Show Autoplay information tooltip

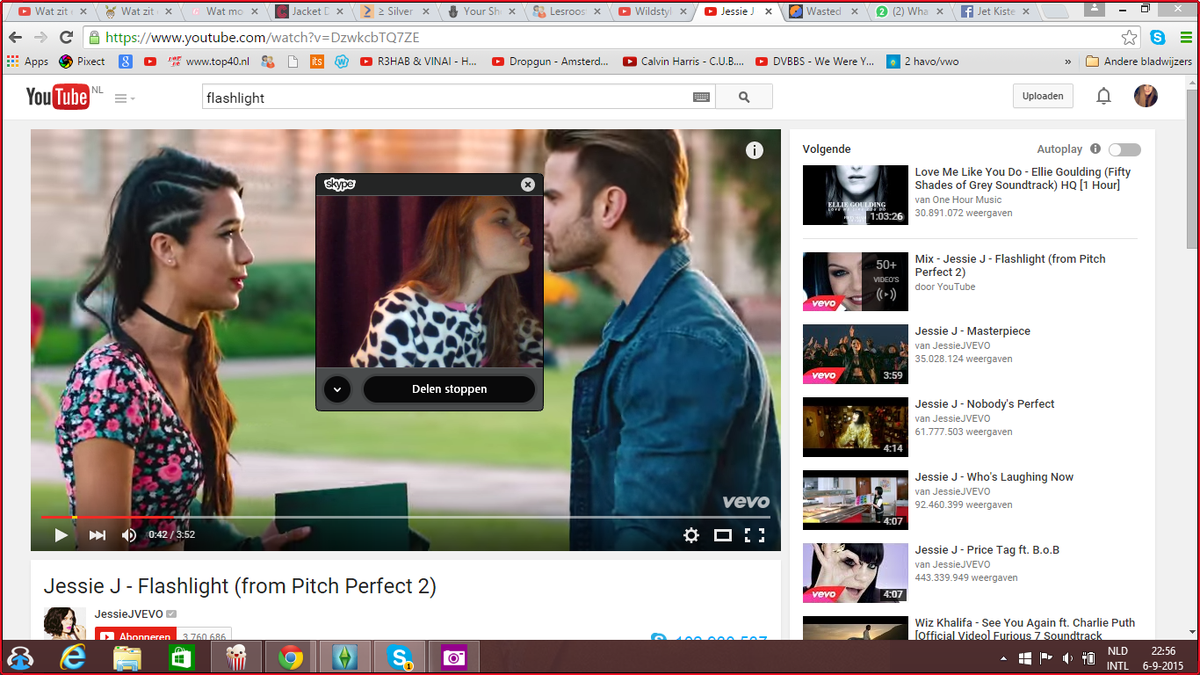pyautogui.click(x=1095, y=149)
